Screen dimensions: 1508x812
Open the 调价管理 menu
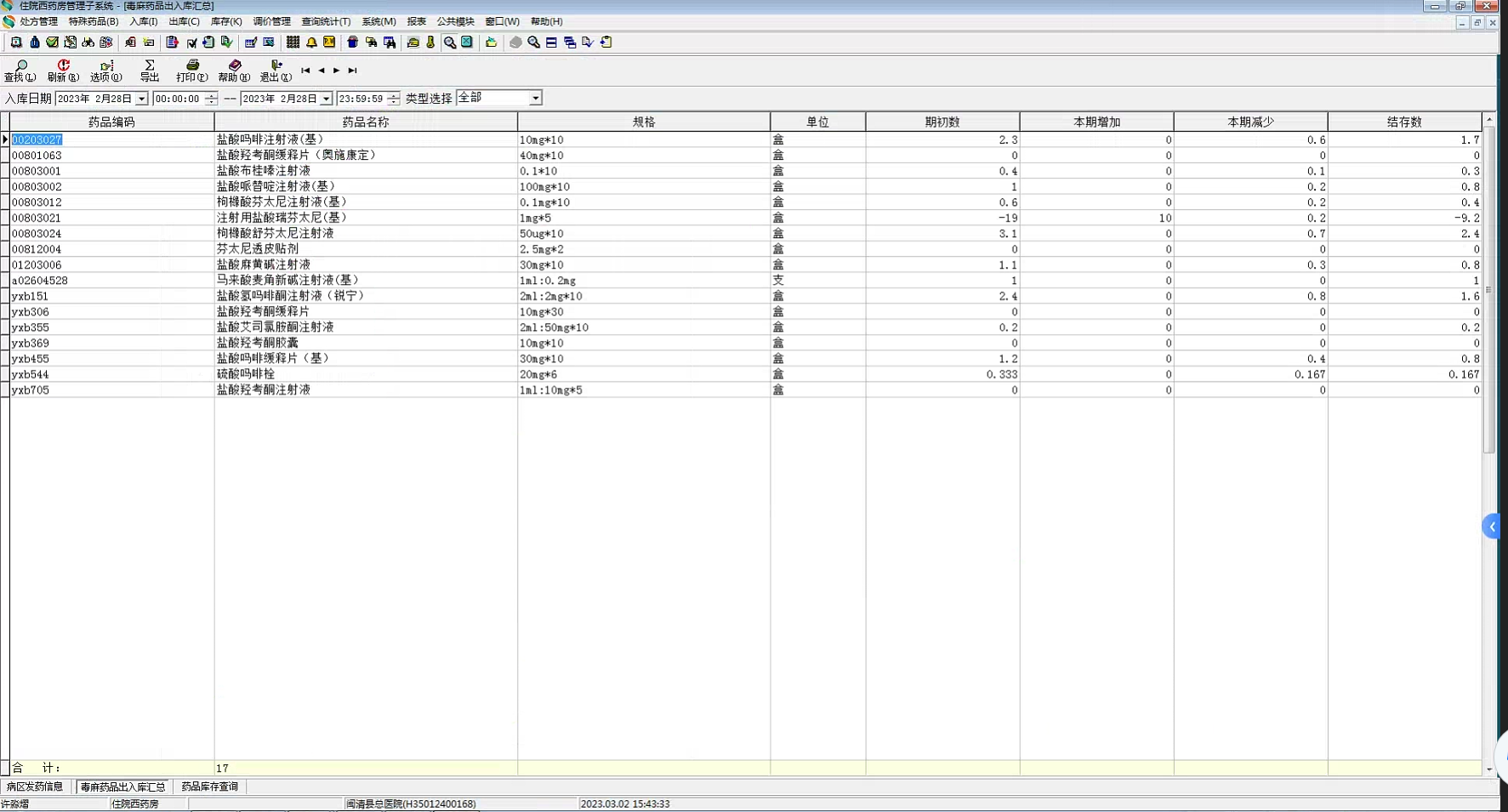click(272, 21)
